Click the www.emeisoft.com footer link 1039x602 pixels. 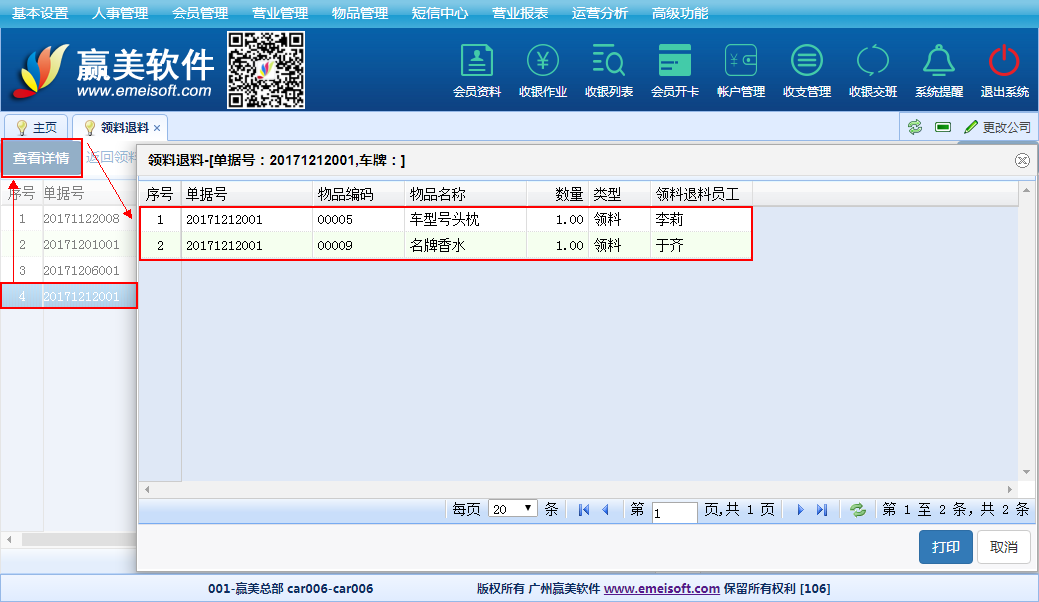(662, 589)
